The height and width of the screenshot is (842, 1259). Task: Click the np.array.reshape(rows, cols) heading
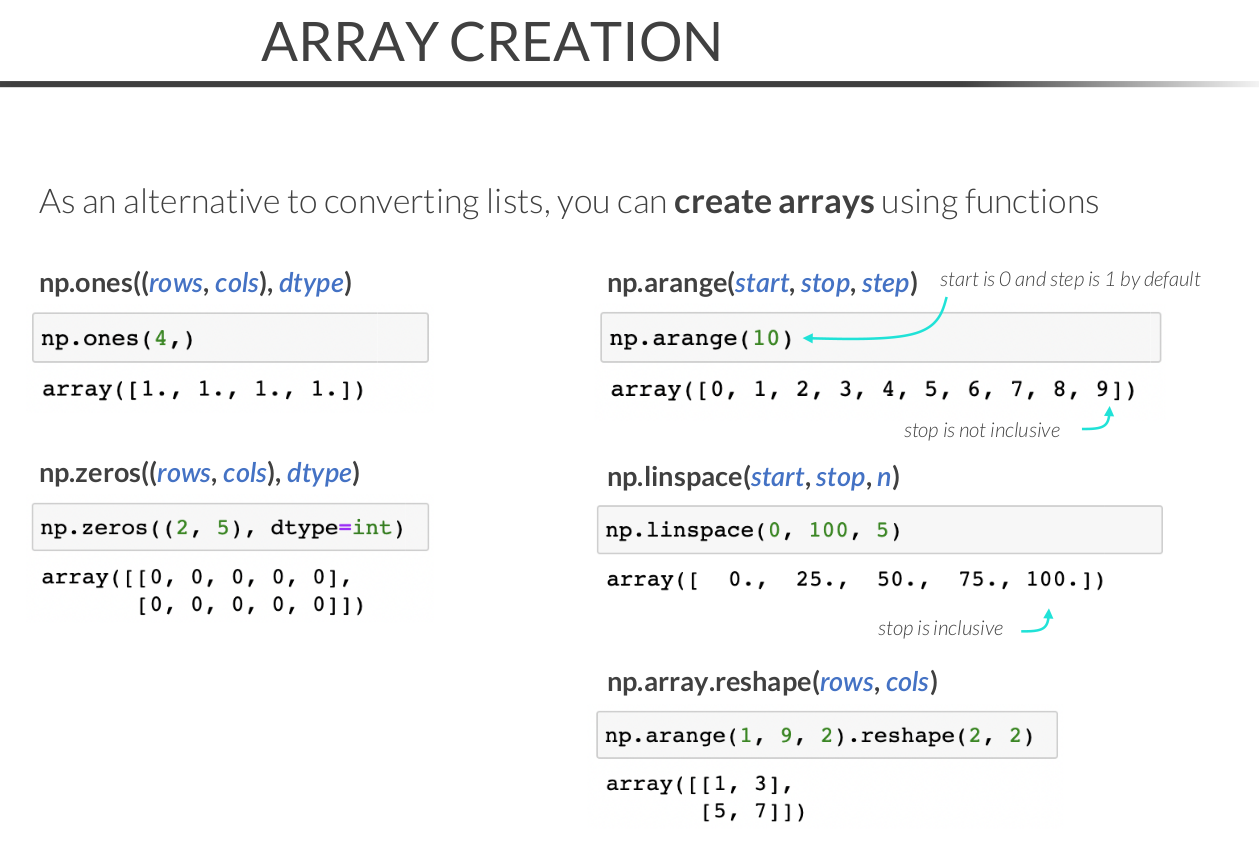(772, 683)
